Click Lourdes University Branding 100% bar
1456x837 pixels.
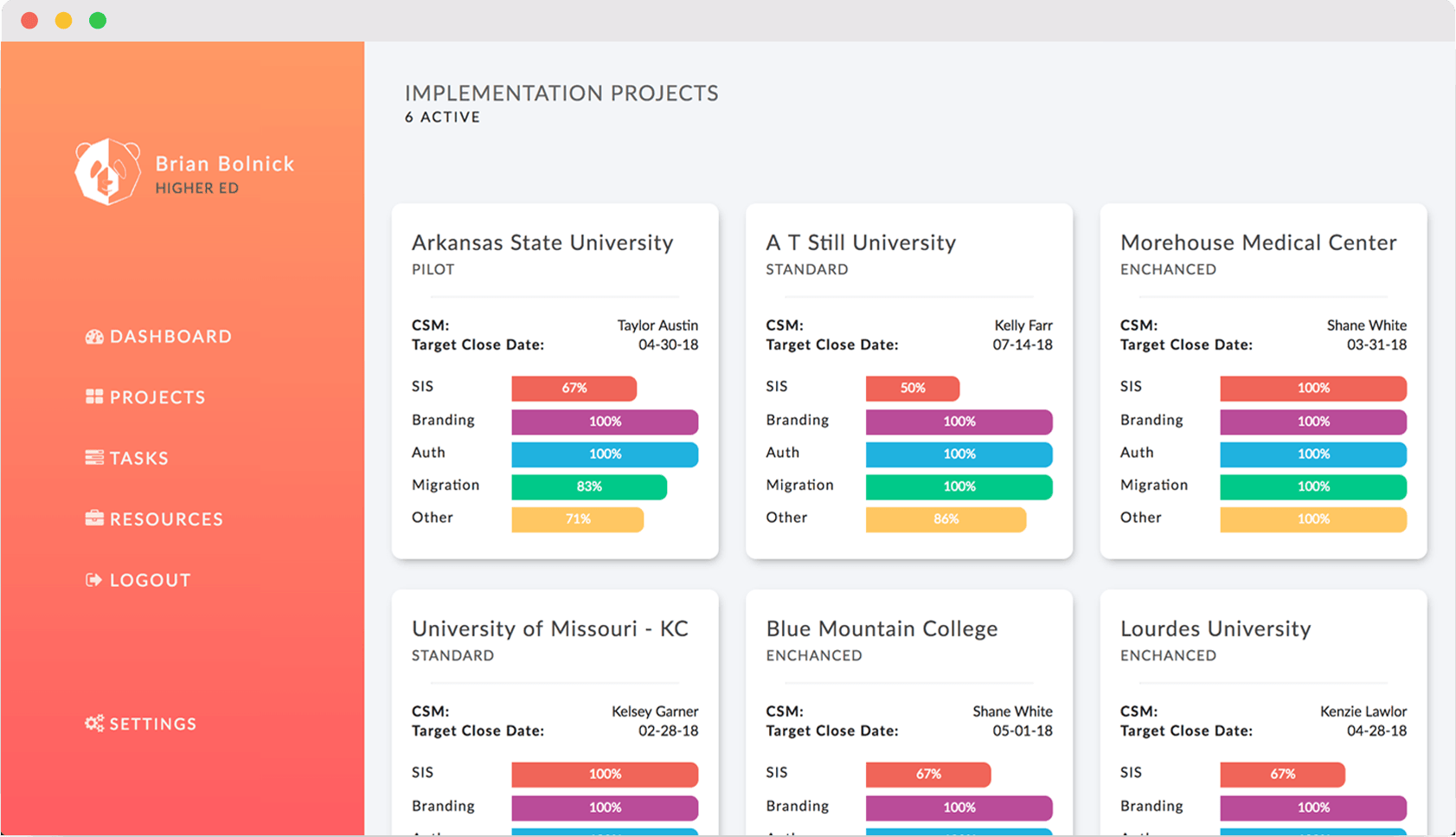(x=1313, y=808)
